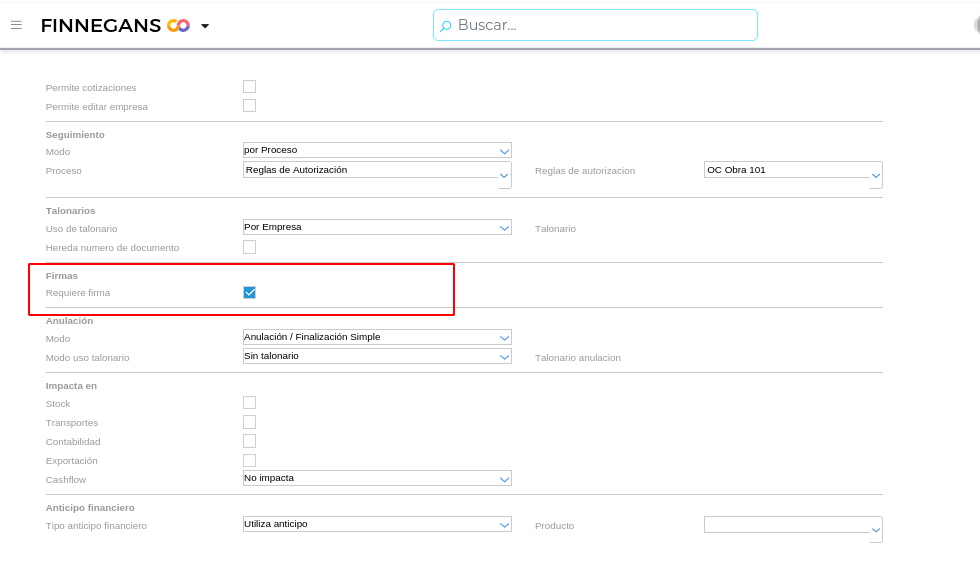980x577 pixels.
Task: Open Seguimiento Modo dropdown showing por Proceso
Action: (x=377, y=150)
